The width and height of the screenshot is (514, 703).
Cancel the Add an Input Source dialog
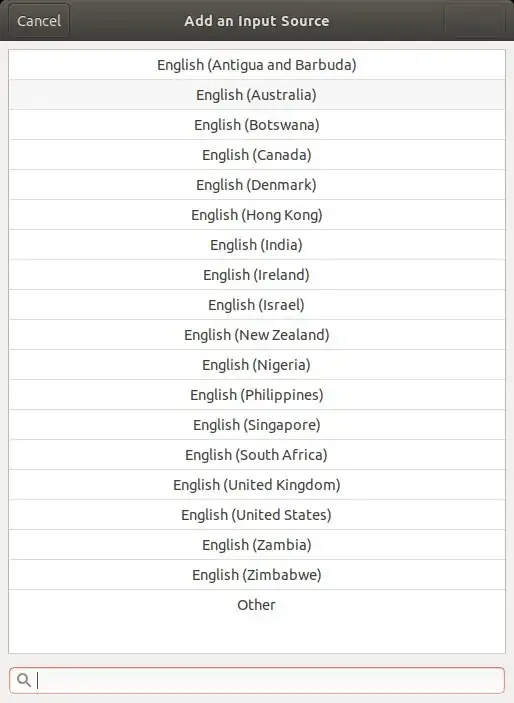(x=39, y=21)
